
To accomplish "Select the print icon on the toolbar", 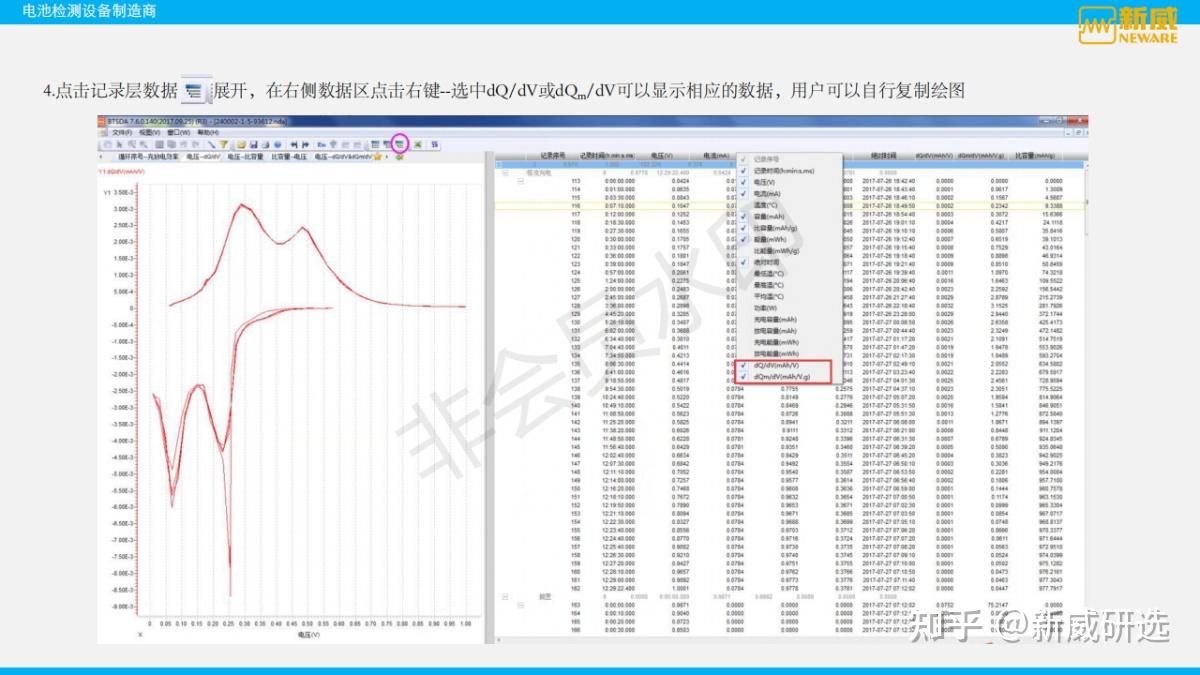I will [265, 144].
